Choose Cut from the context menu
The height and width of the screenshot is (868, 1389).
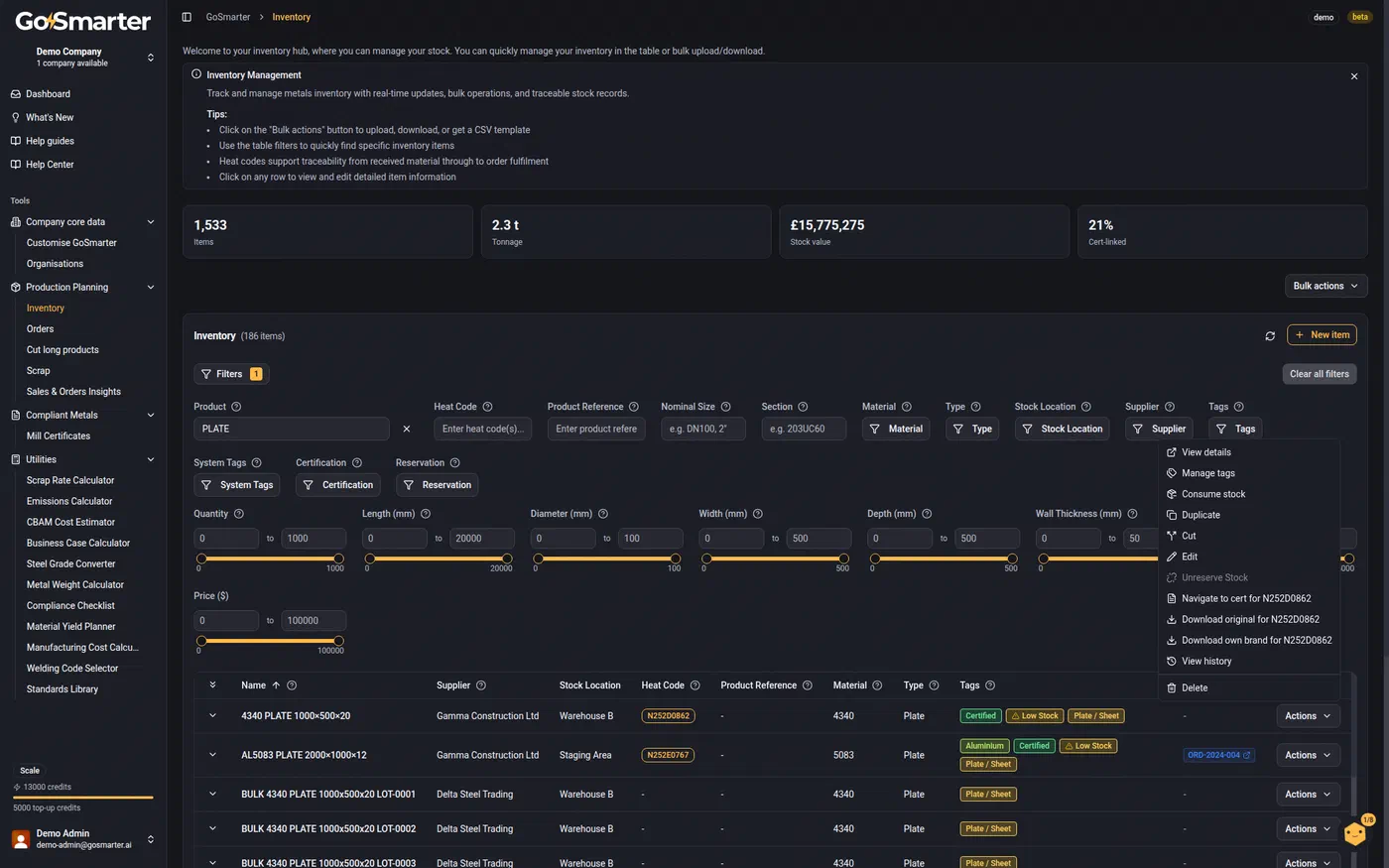1249,536
